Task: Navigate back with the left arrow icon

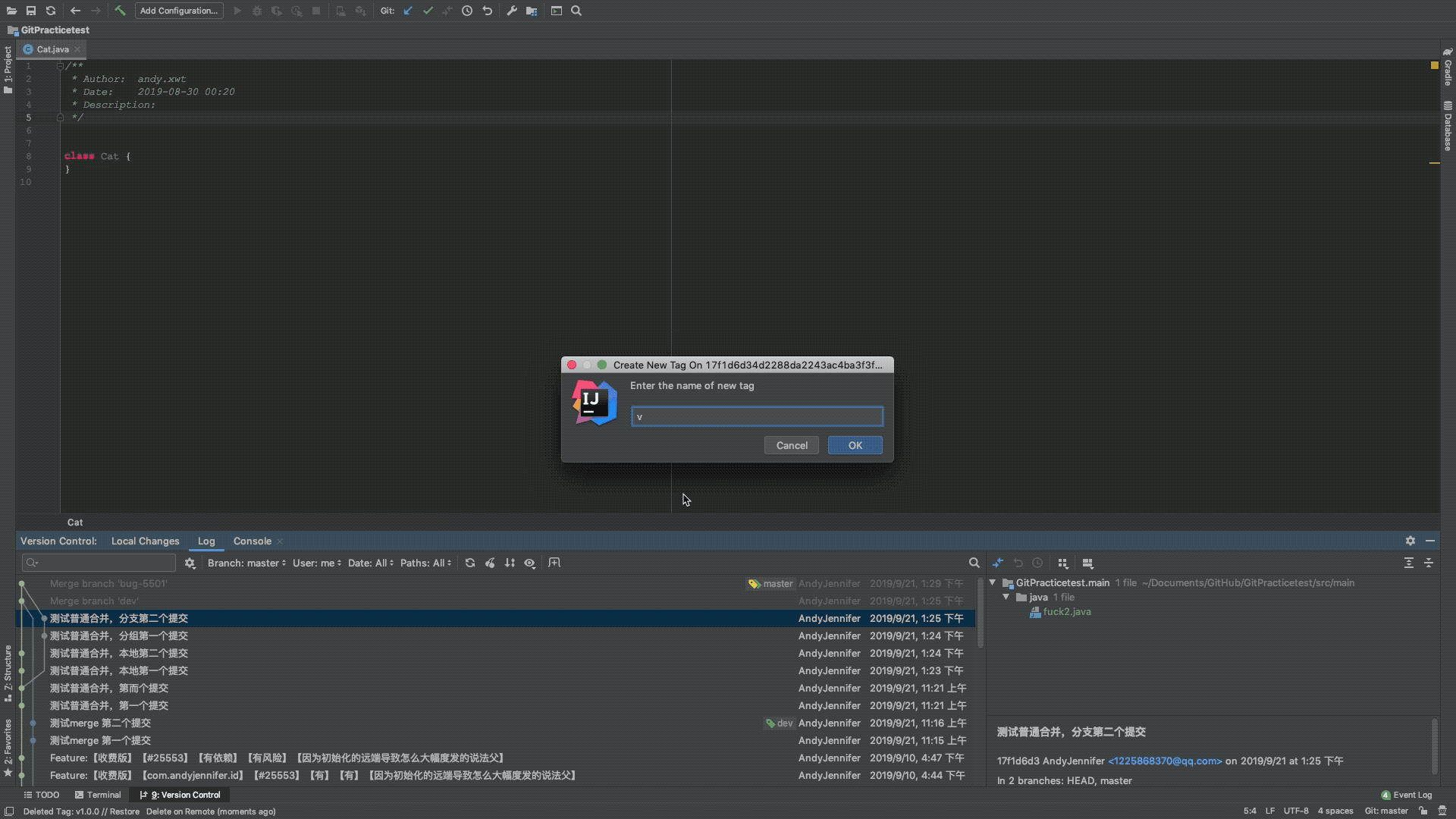Action: [x=75, y=11]
